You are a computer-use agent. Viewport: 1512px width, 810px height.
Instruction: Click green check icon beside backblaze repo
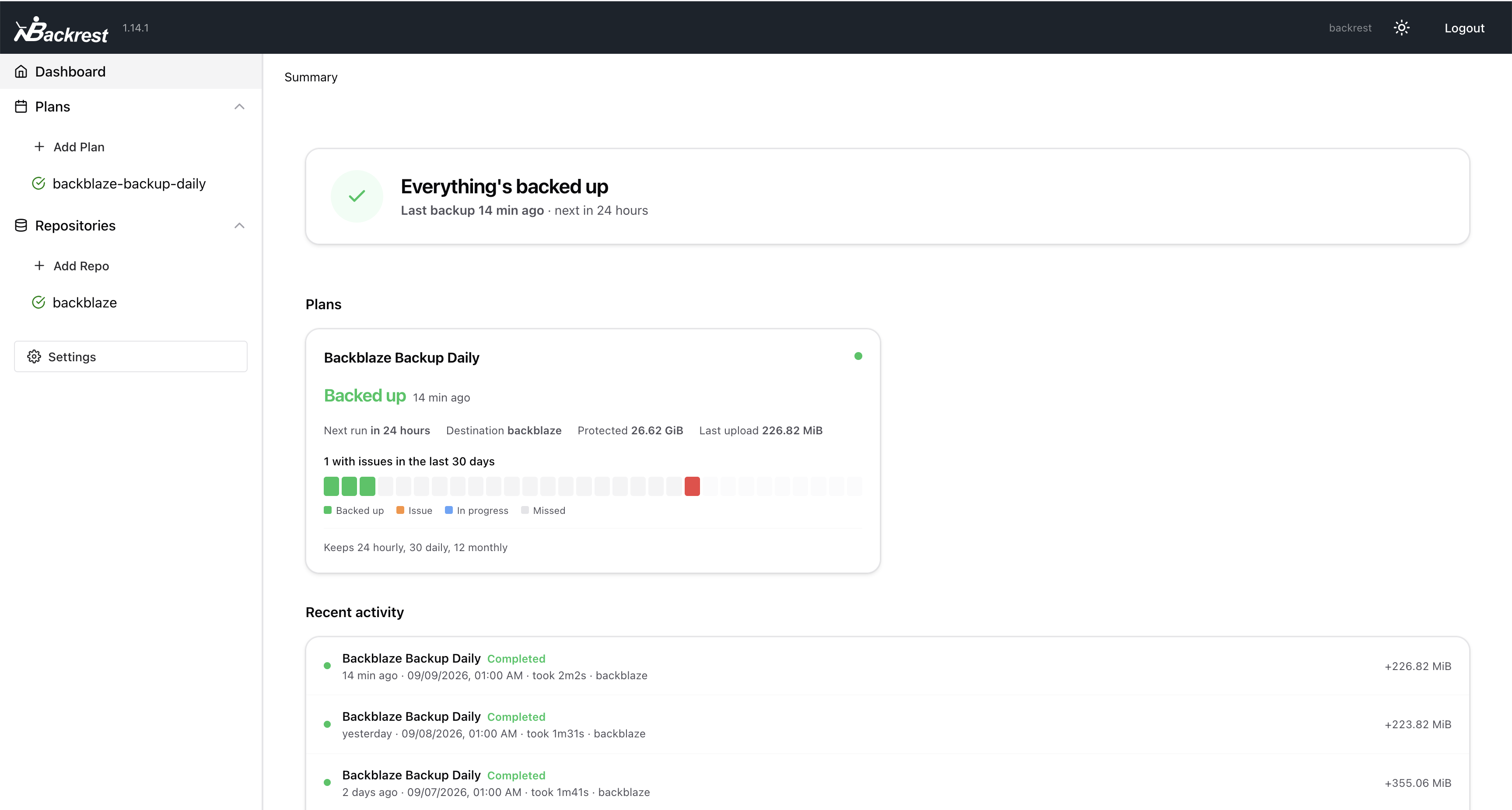click(39, 302)
